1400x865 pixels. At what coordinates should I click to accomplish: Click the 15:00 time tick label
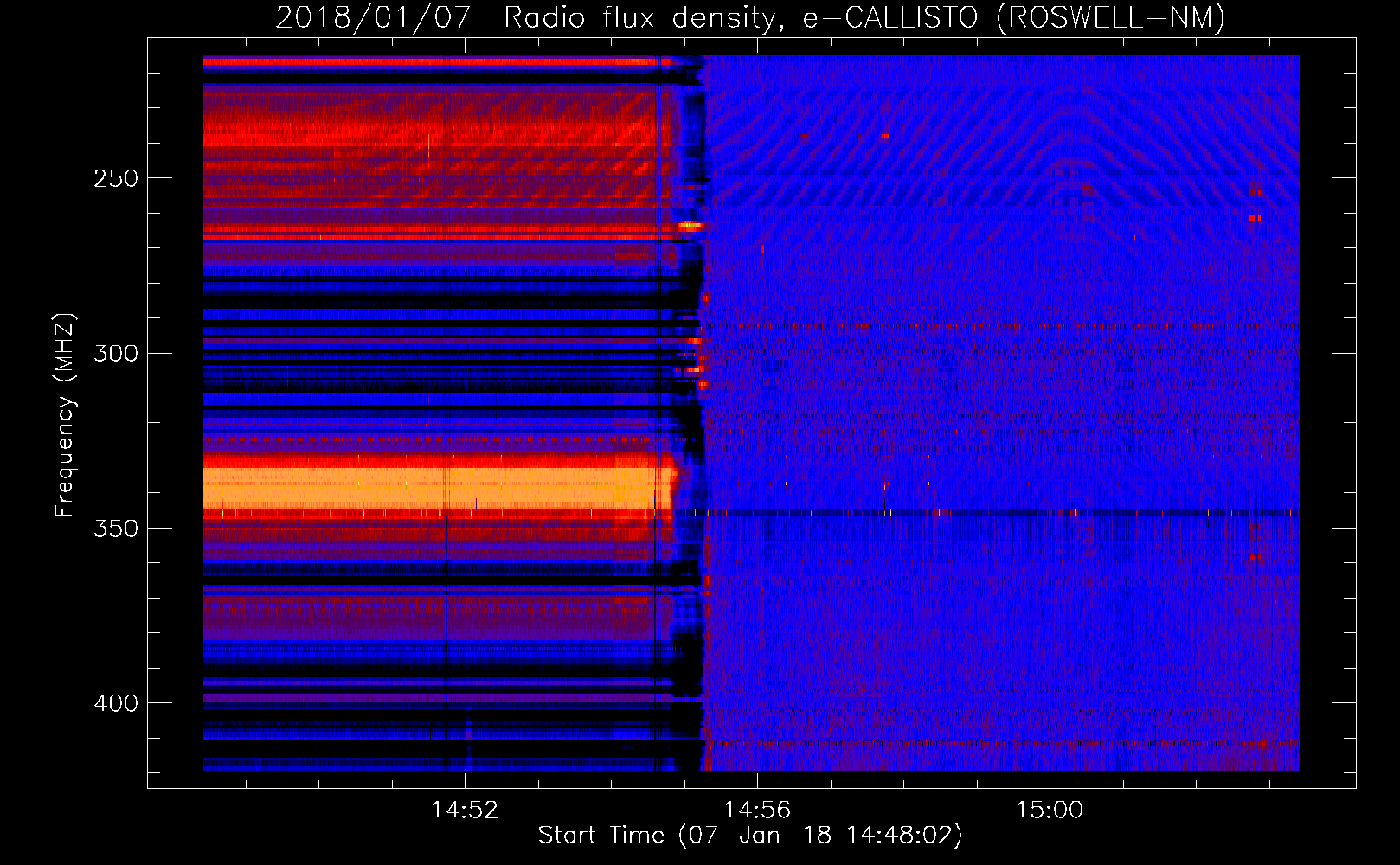tap(1050, 811)
